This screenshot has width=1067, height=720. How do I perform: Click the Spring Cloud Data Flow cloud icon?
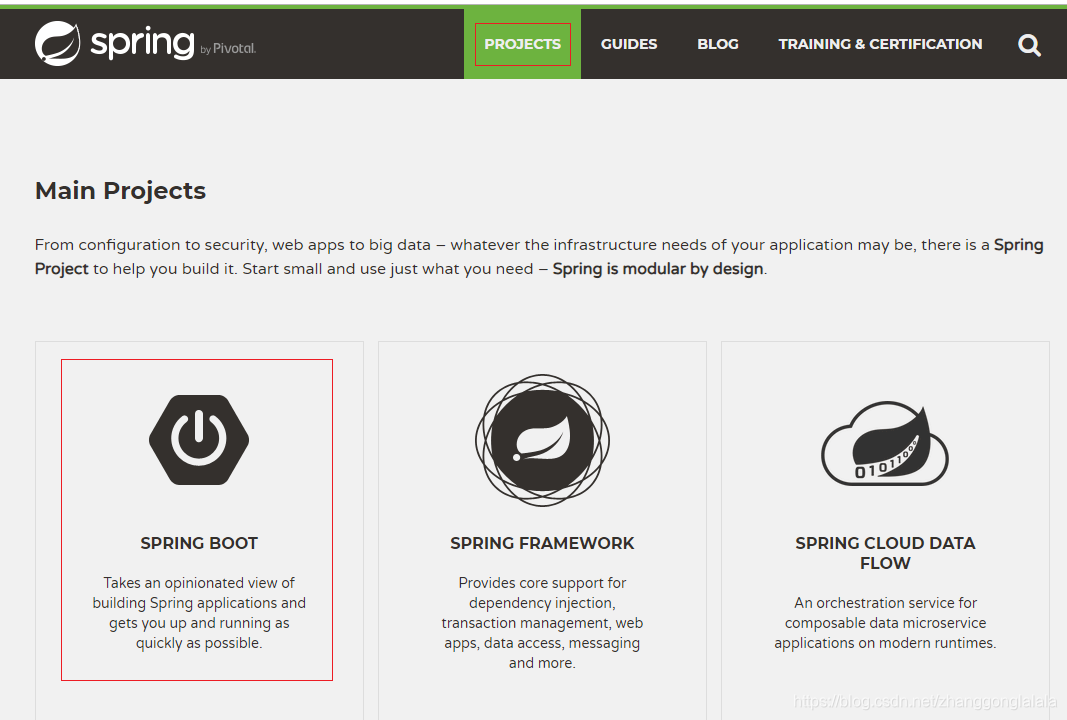coord(885,444)
